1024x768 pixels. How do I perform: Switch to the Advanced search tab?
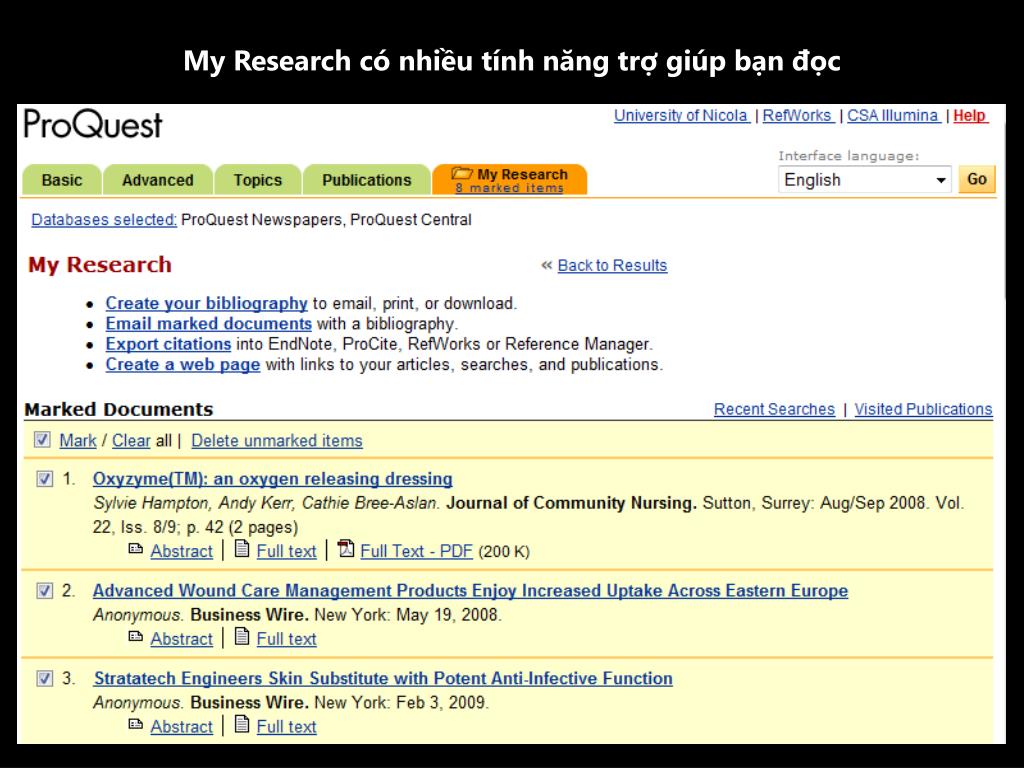tap(158, 180)
